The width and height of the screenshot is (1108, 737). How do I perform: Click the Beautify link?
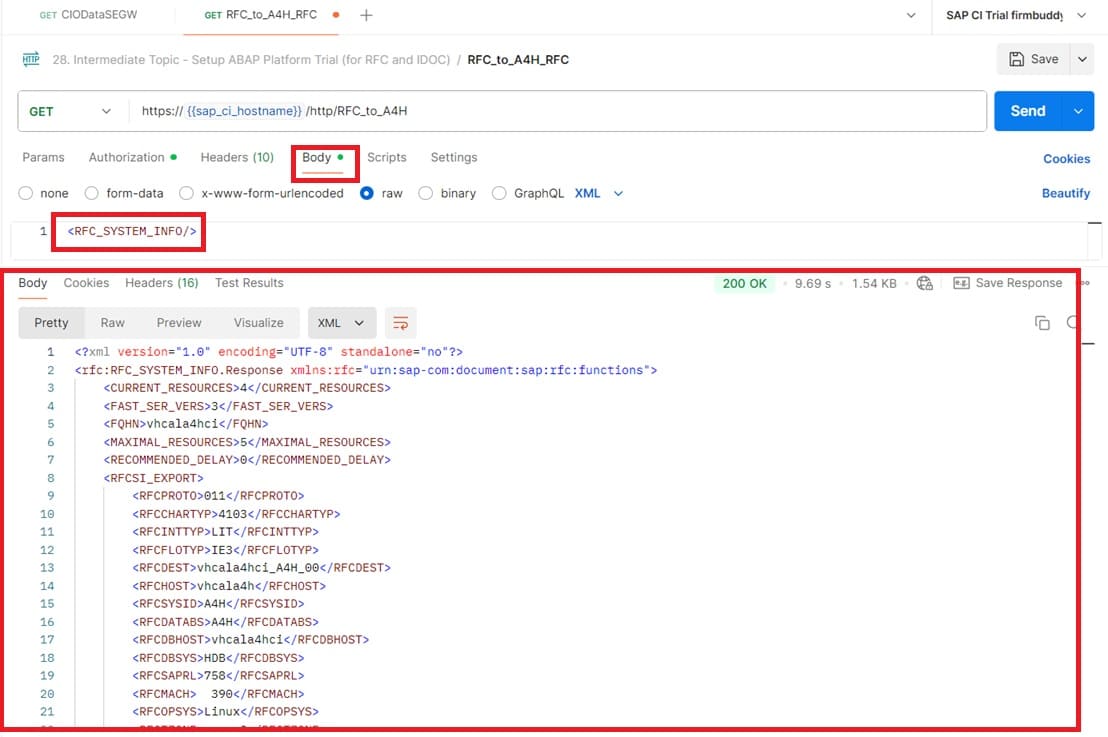click(1065, 193)
